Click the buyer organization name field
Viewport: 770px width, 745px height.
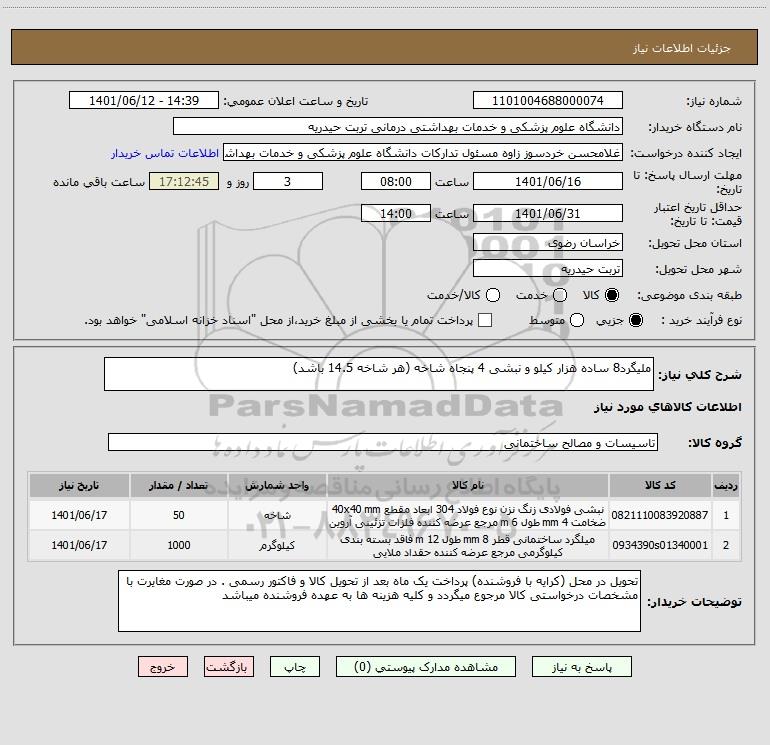point(398,127)
